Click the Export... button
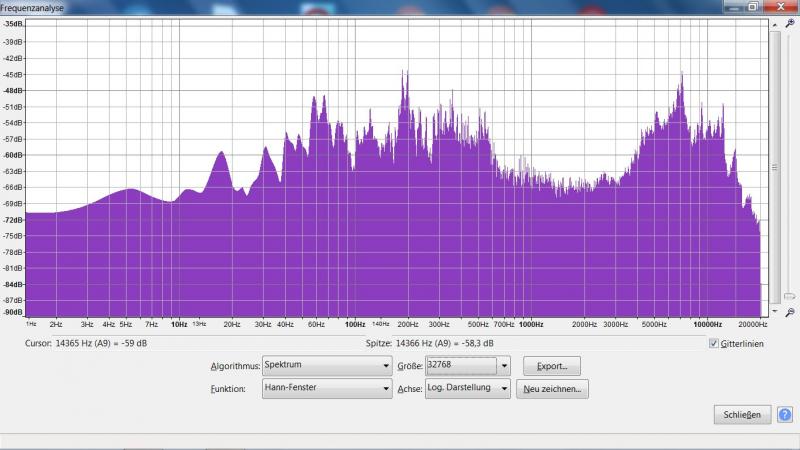 (x=552, y=366)
